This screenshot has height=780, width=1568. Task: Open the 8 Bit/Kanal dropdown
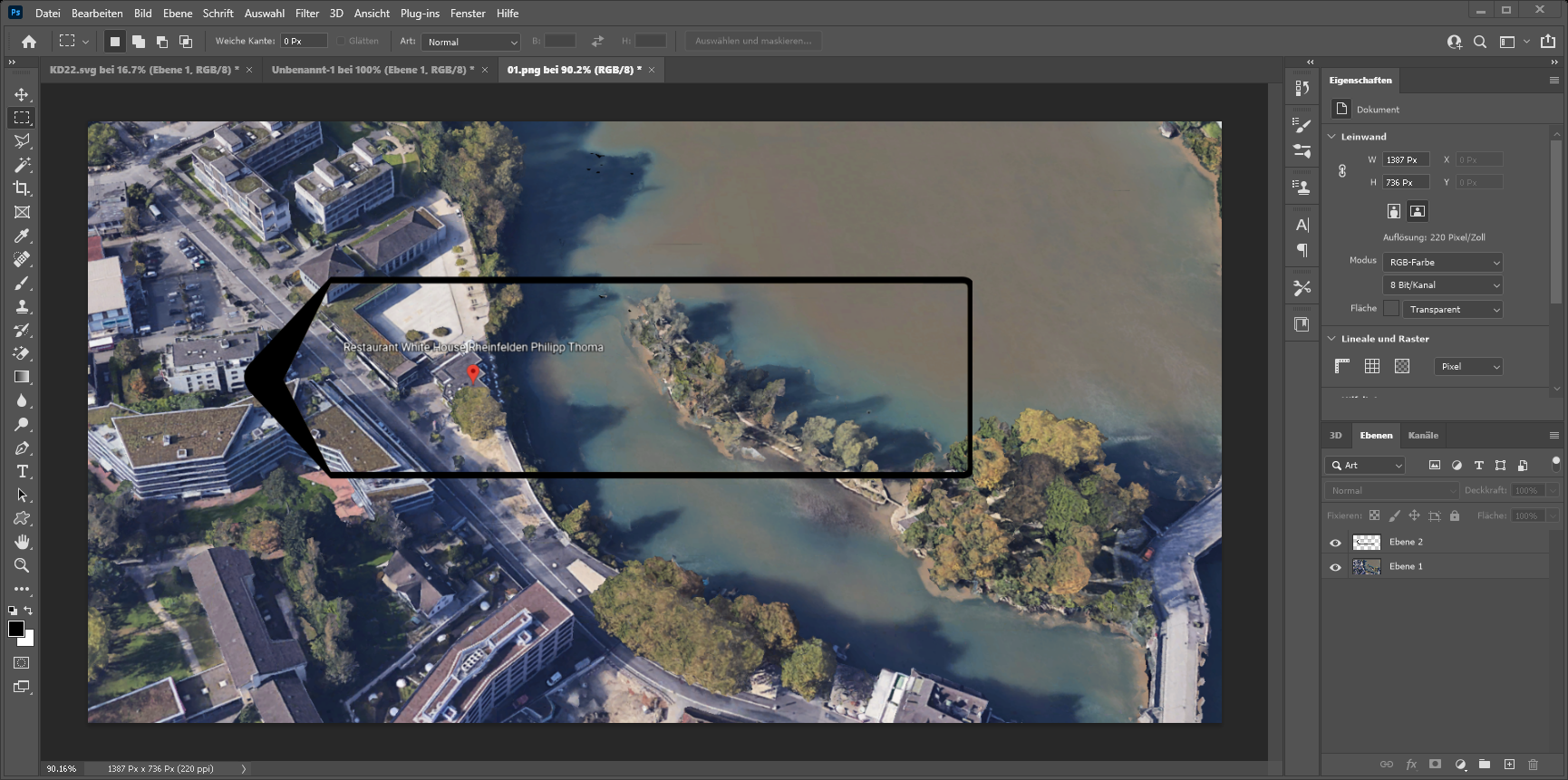tap(1443, 284)
